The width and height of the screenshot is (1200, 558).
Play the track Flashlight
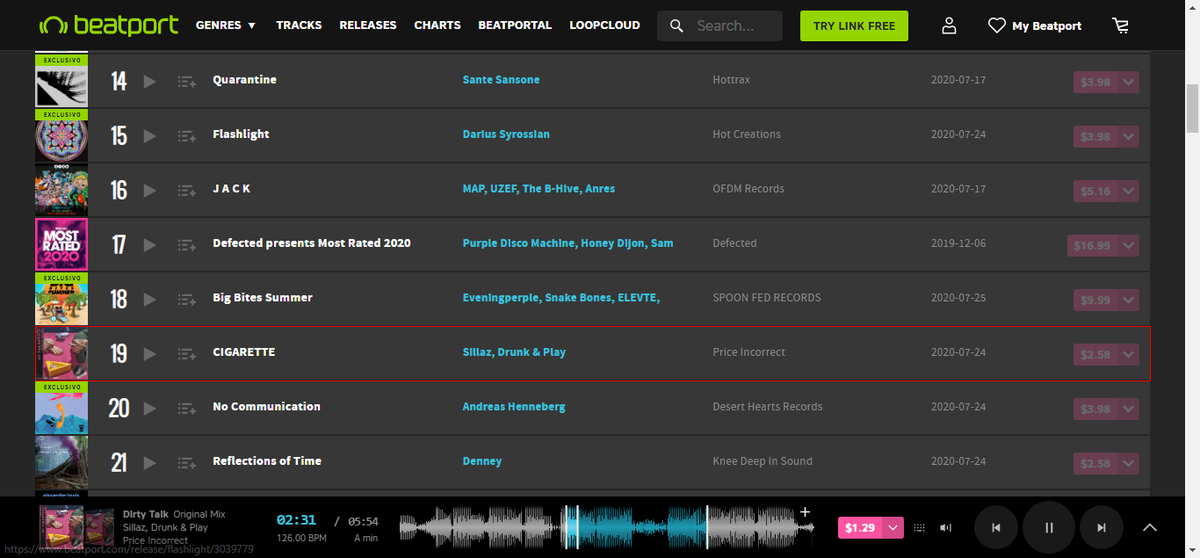pyautogui.click(x=150, y=135)
